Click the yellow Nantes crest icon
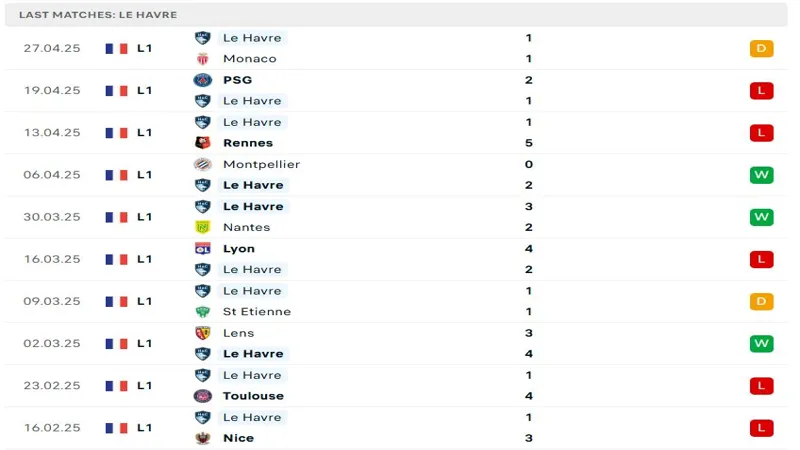This screenshot has height=450, width=800. point(203,227)
